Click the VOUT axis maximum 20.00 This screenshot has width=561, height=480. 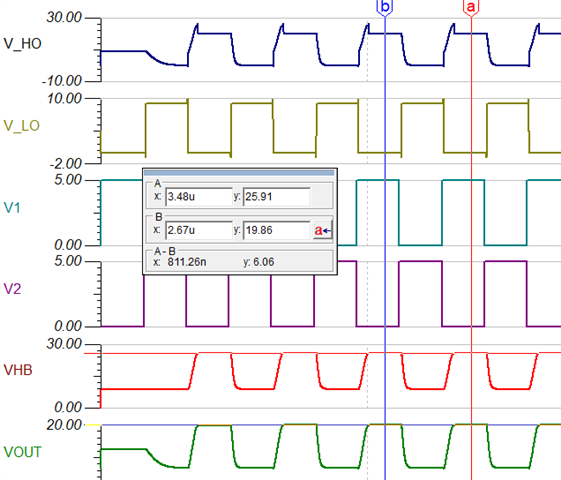(x=64, y=425)
